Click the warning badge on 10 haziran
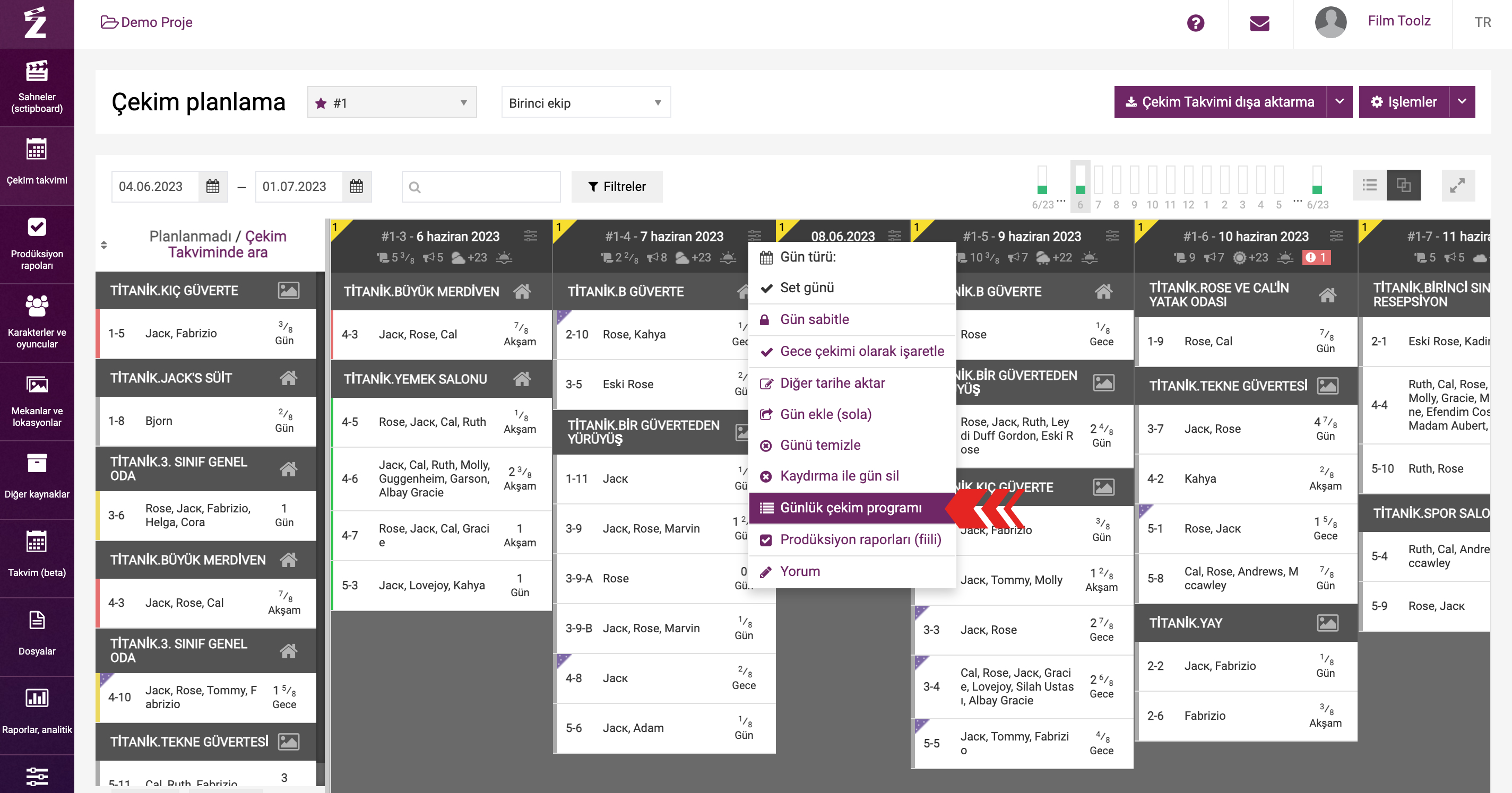This screenshot has width=1512, height=793. [1316, 257]
